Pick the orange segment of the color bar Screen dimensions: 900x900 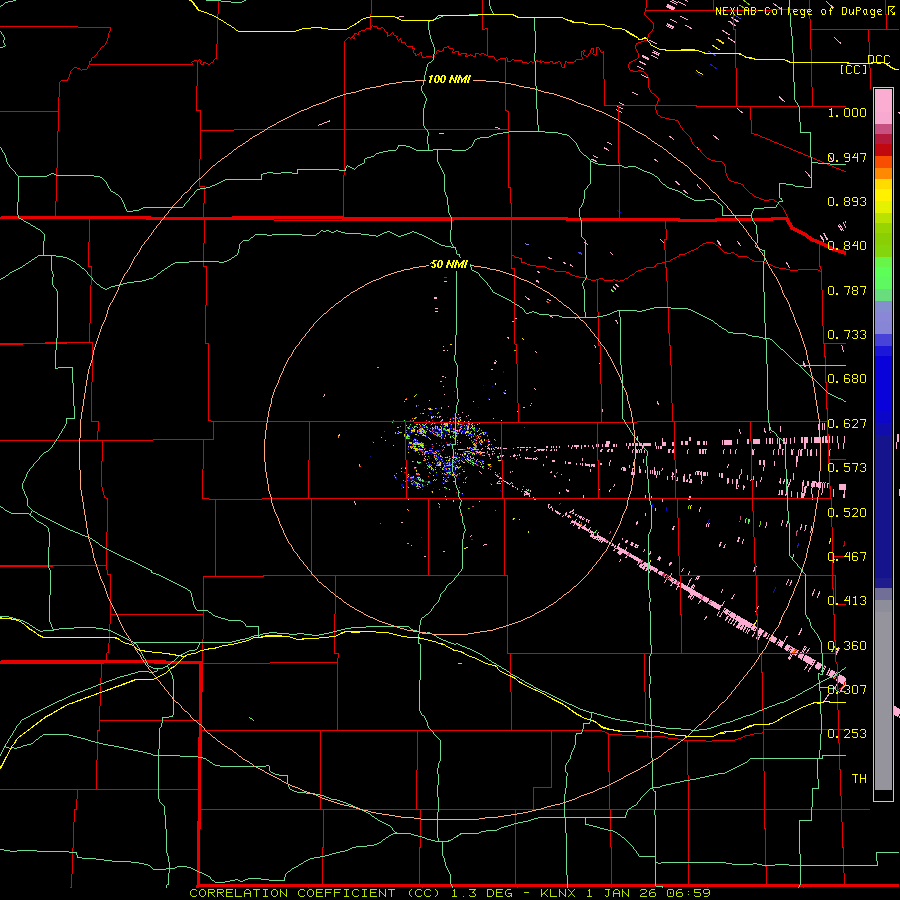pos(883,173)
